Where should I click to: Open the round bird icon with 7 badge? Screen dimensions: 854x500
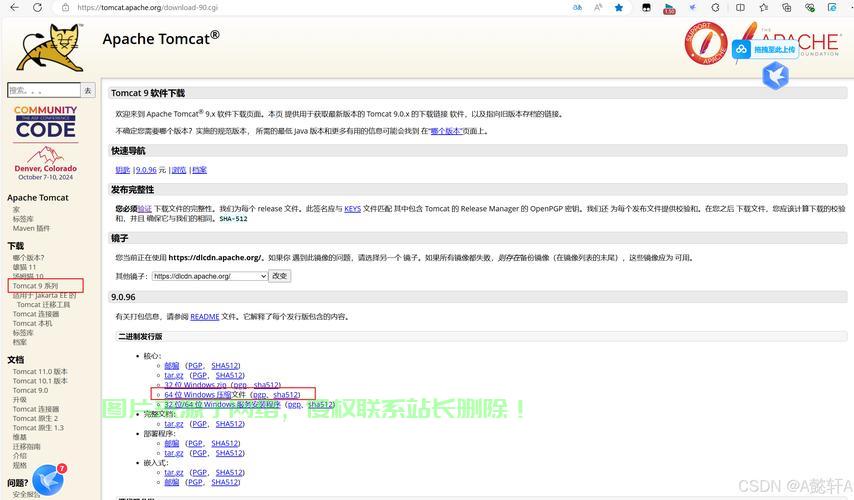coord(48,480)
